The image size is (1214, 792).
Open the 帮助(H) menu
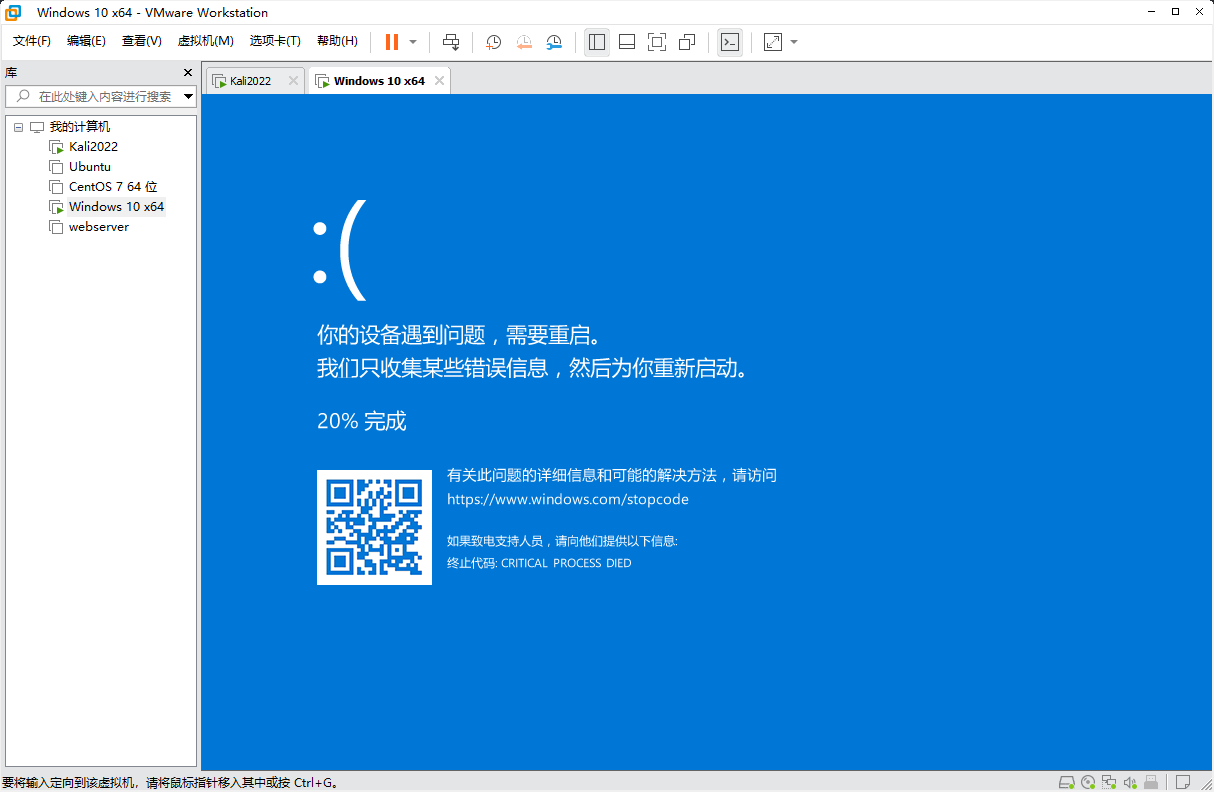337,41
